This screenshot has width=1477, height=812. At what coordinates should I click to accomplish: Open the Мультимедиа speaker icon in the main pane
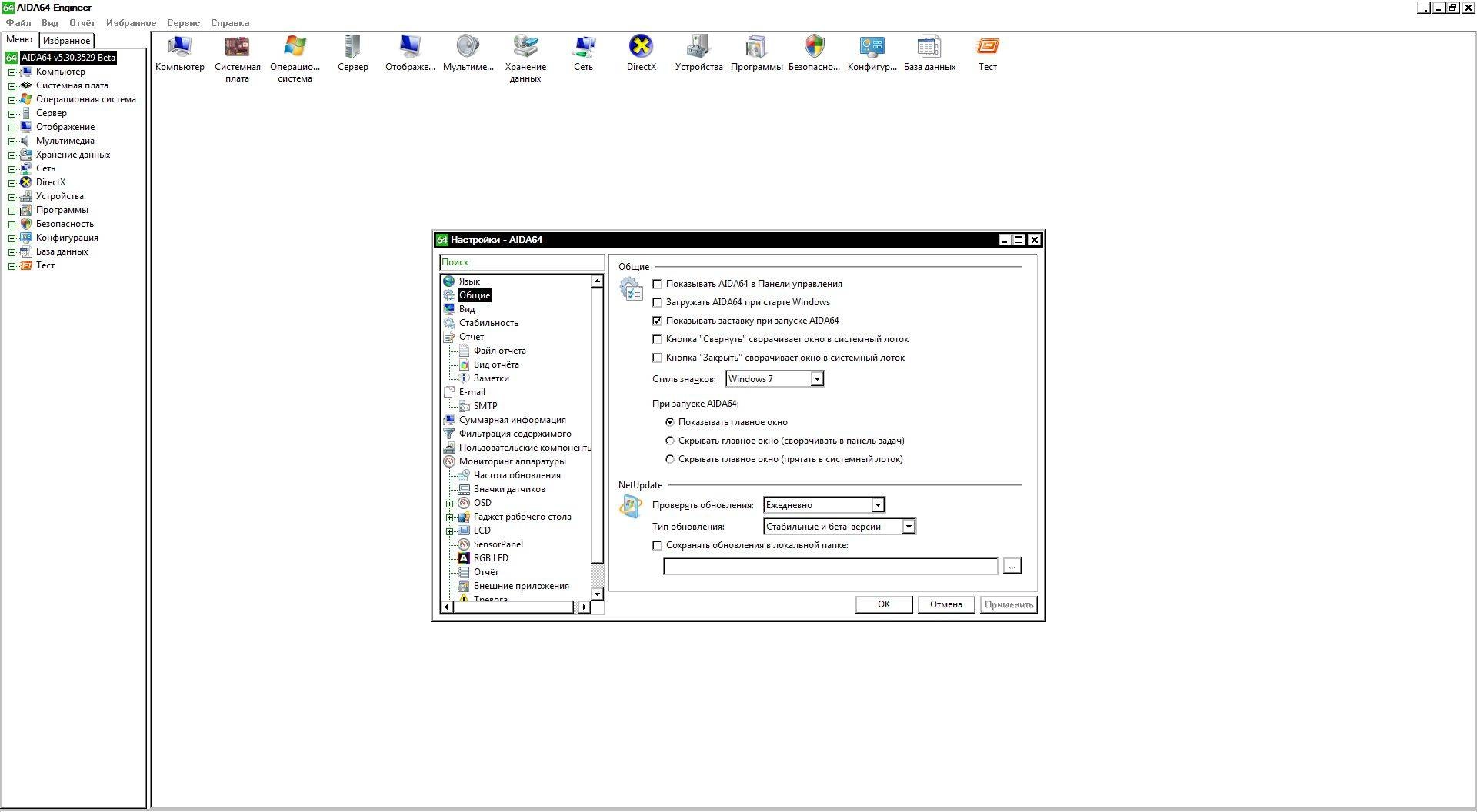[468, 53]
